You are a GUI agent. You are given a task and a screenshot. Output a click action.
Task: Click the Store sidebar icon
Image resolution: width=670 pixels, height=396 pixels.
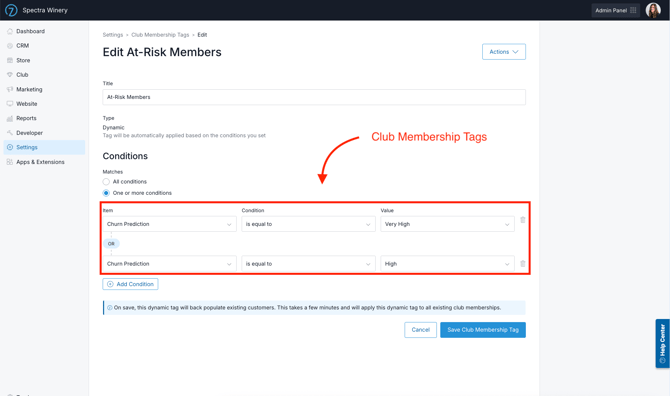10,60
